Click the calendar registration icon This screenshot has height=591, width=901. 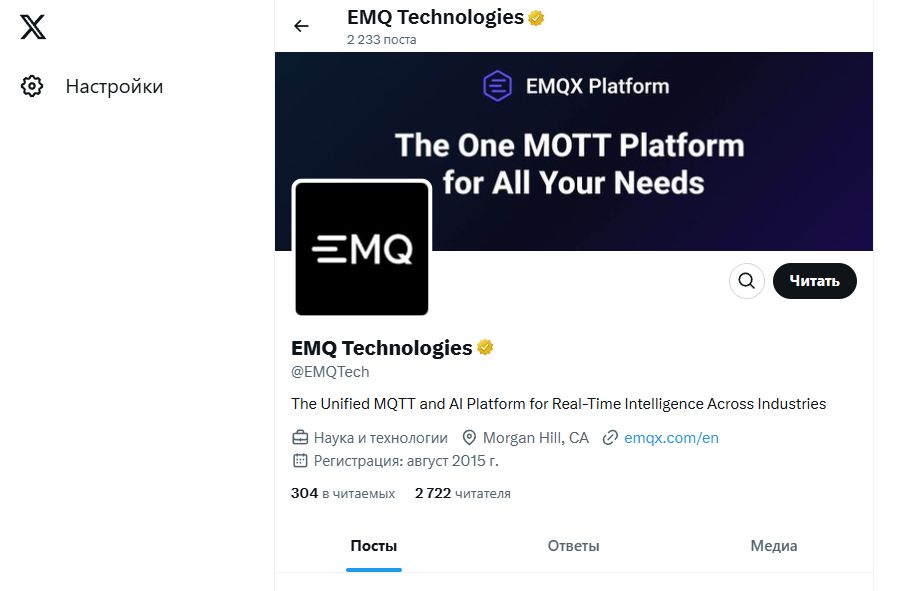point(299,461)
